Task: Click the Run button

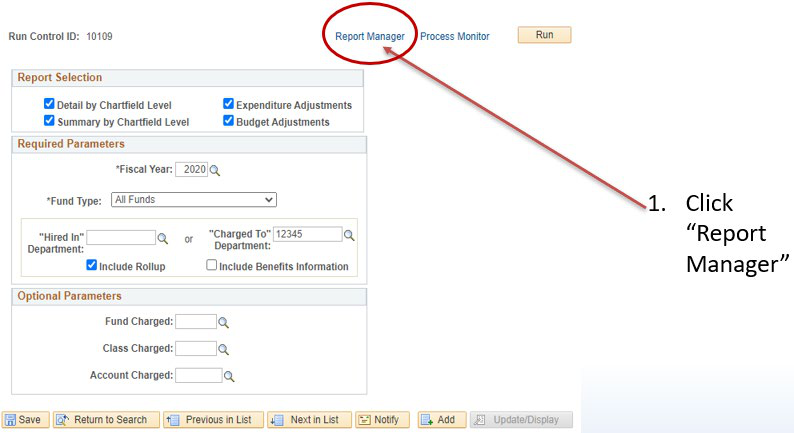Action: point(544,35)
